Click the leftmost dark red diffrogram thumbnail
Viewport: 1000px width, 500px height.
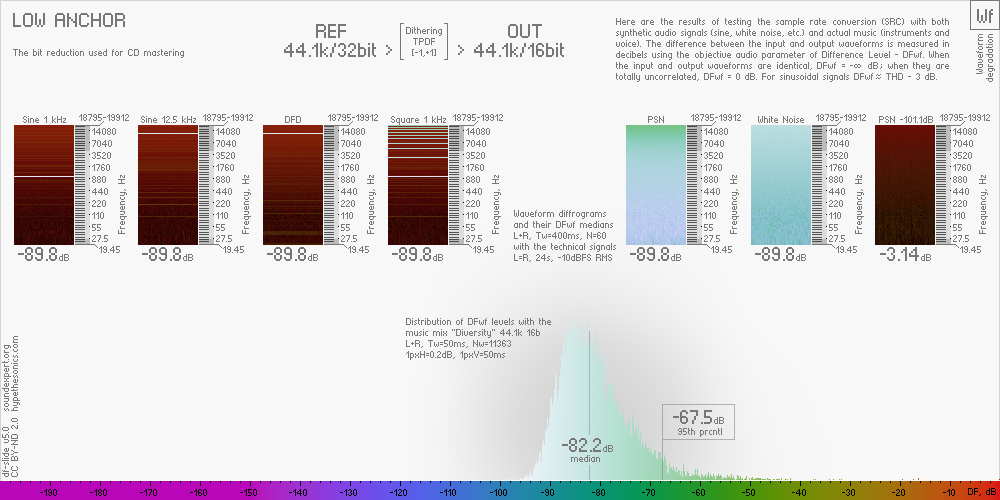point(44,185)
